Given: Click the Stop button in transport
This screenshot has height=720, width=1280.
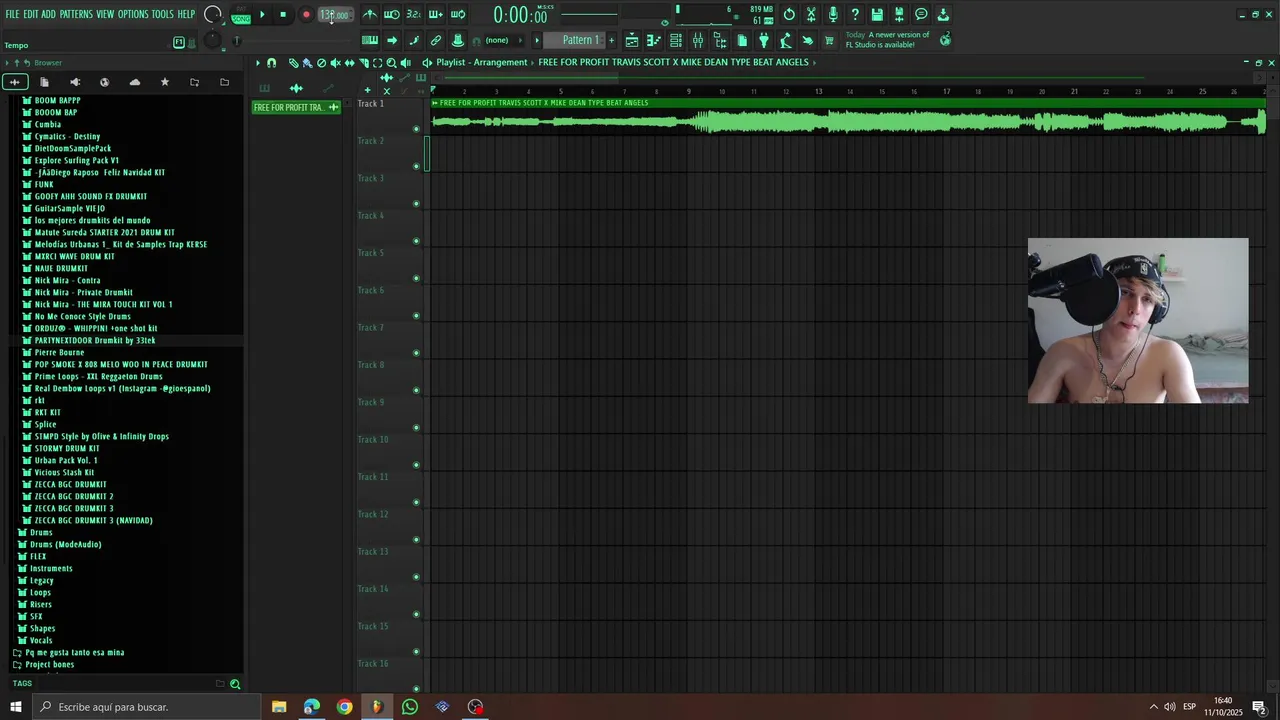Looking at the screenshot, I should pyautogui.click(x=283, y=14).
